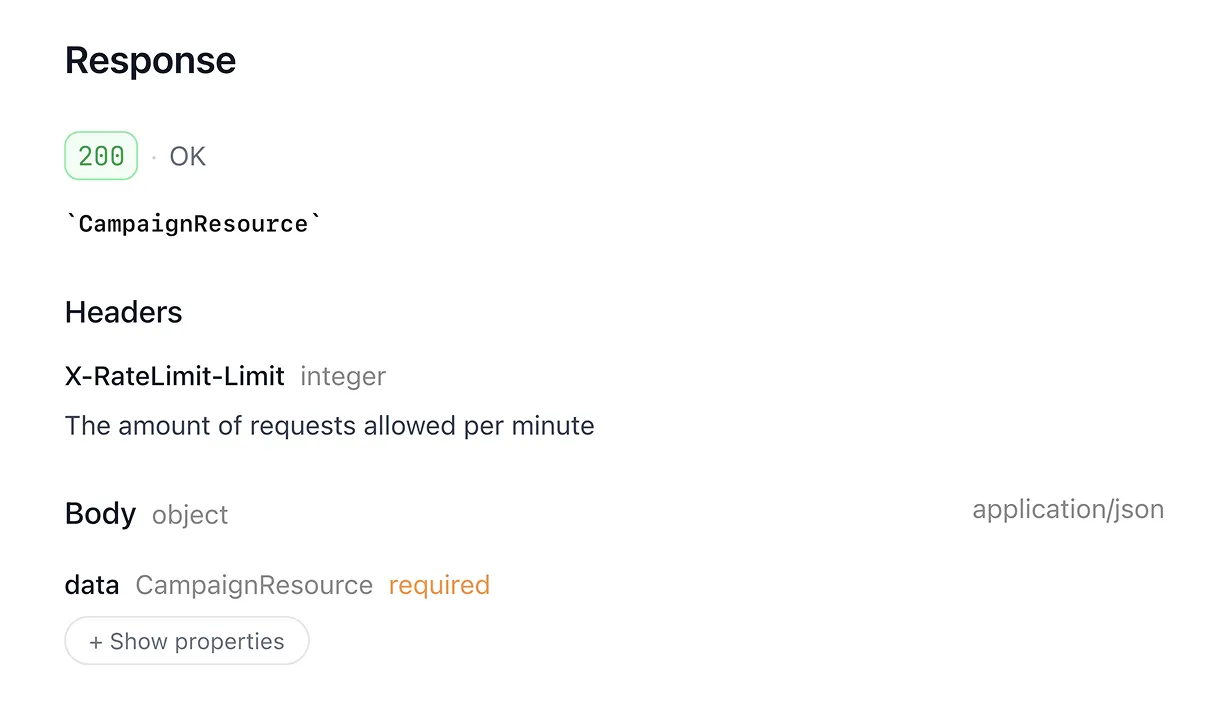Click the object type label next to Body

(x=190, y=515)
